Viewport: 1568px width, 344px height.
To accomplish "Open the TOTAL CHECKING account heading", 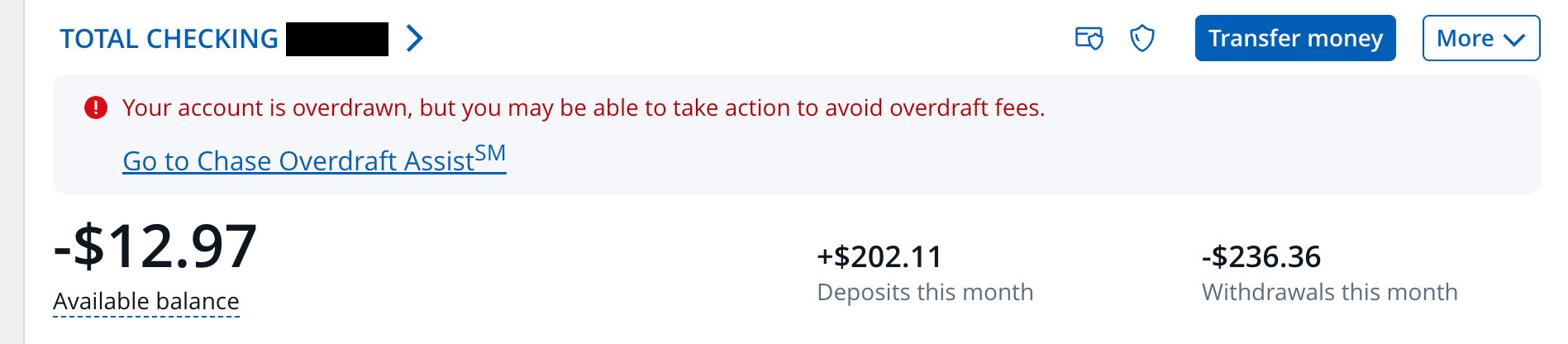I will (169, 39).
